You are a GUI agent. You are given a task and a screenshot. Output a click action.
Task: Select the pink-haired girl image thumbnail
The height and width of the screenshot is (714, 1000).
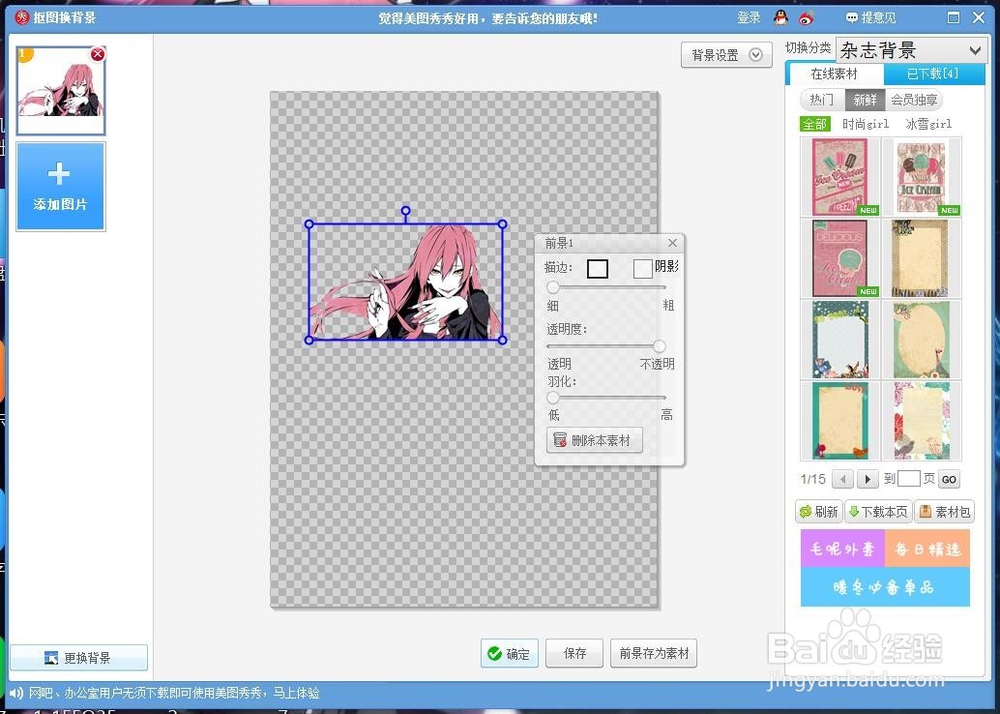coord(61,91)
